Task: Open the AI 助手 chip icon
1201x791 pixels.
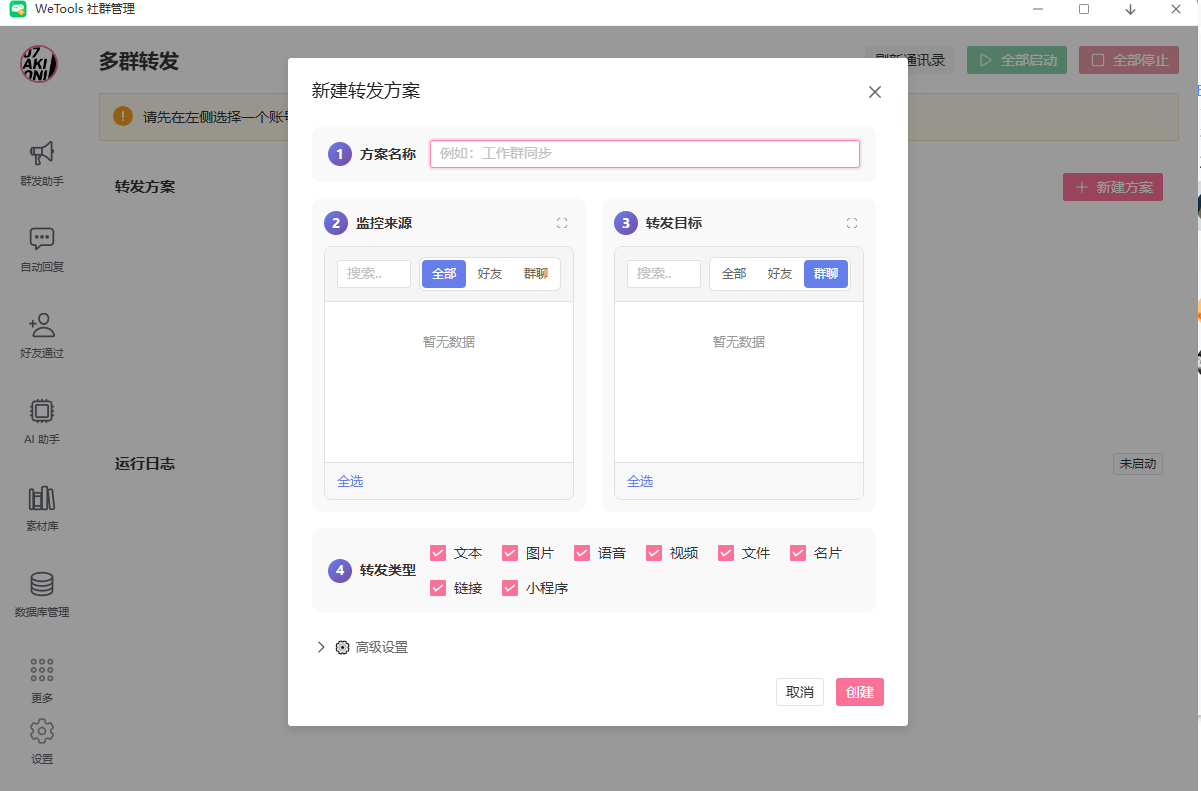Action: tap(42, 411)
